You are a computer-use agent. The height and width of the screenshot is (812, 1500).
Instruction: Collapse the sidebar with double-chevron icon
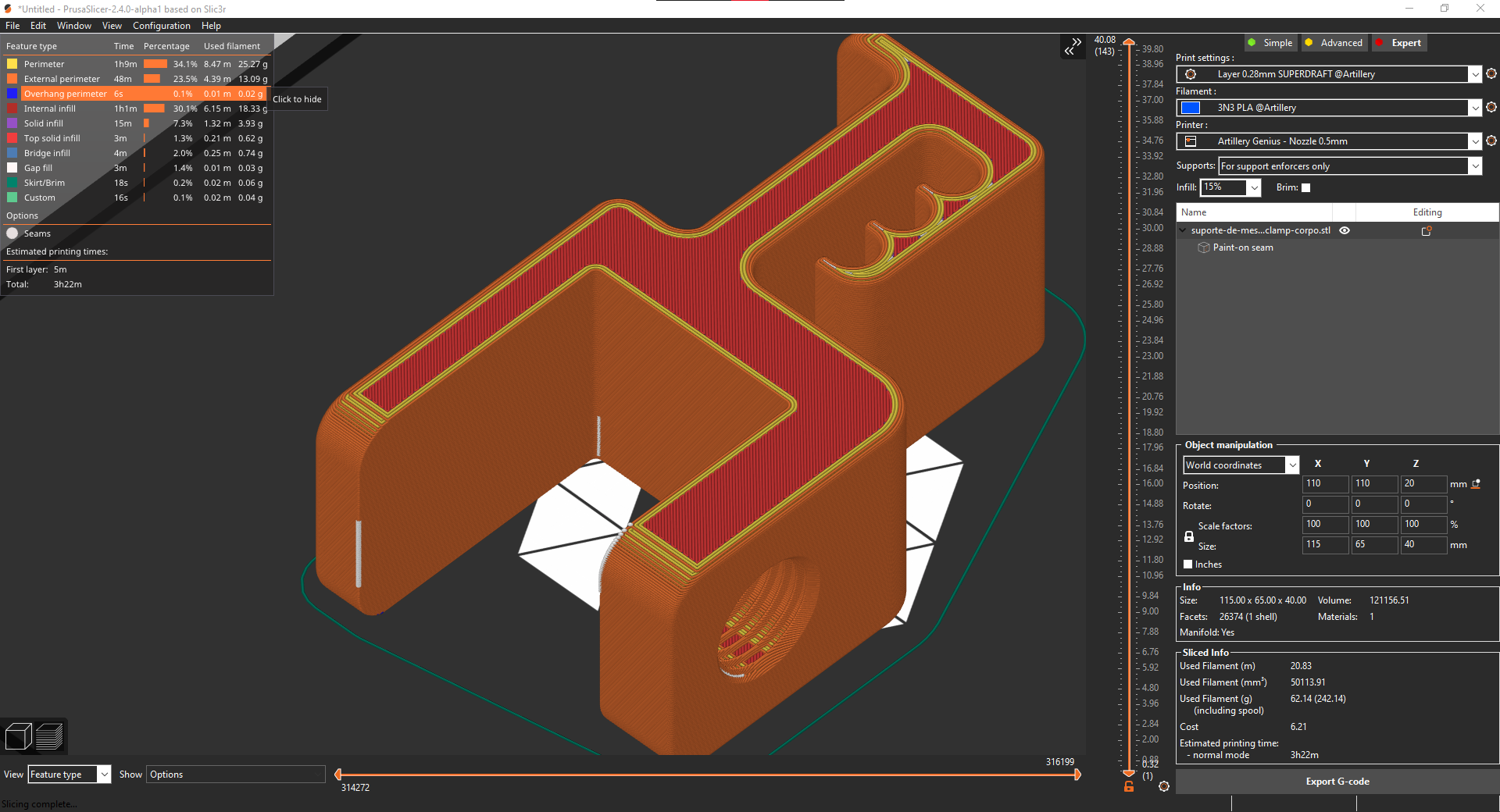coord(1073,47)
